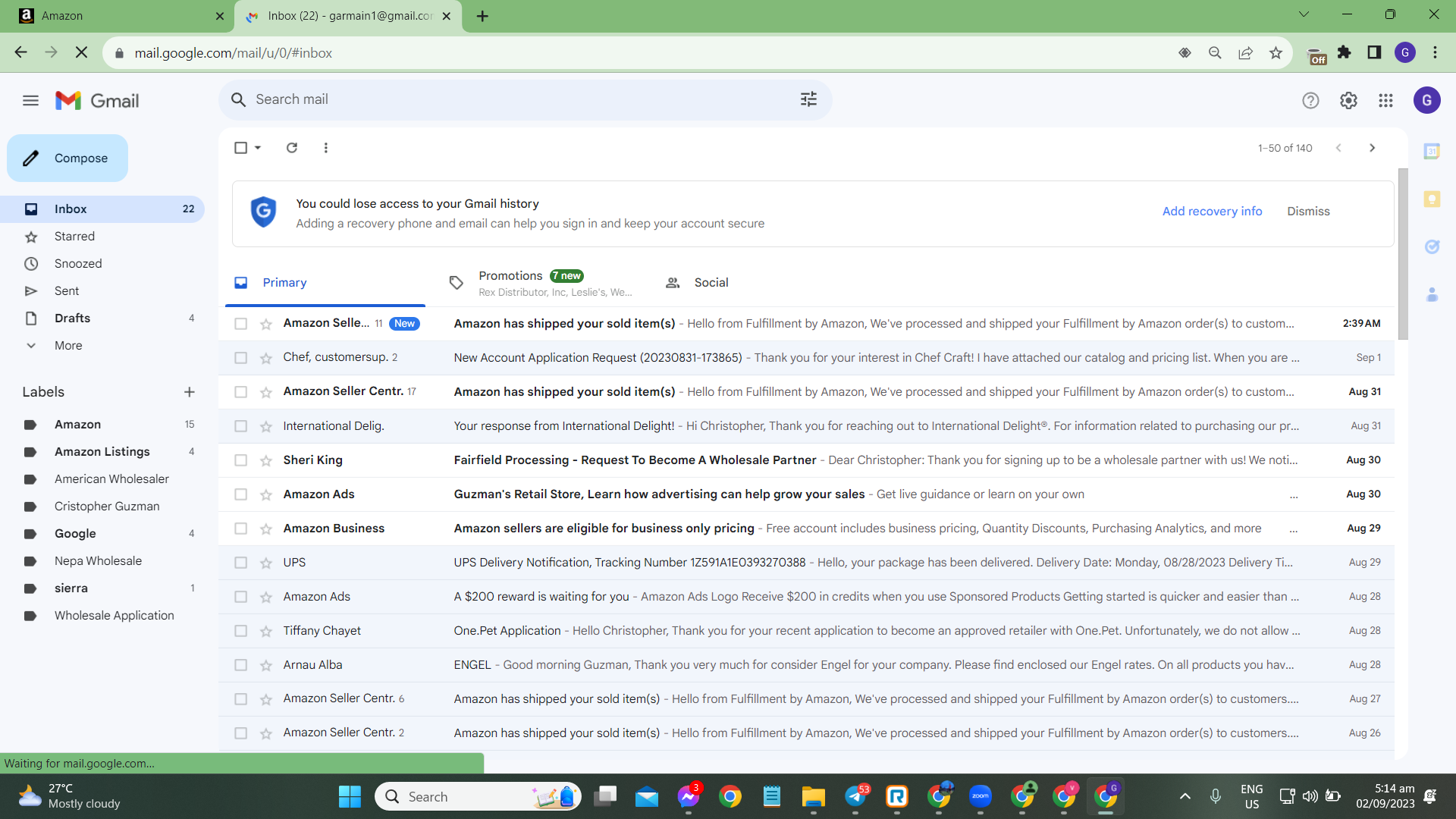
Task: Open the More options three-dot menu above the mail list
Action: click(x=326, y=148)
